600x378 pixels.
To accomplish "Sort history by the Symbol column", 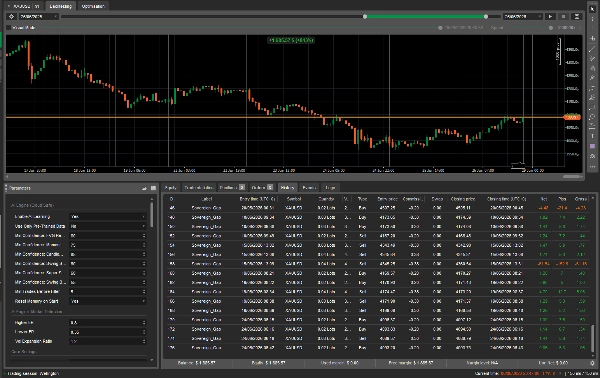I will coord(294,199).
